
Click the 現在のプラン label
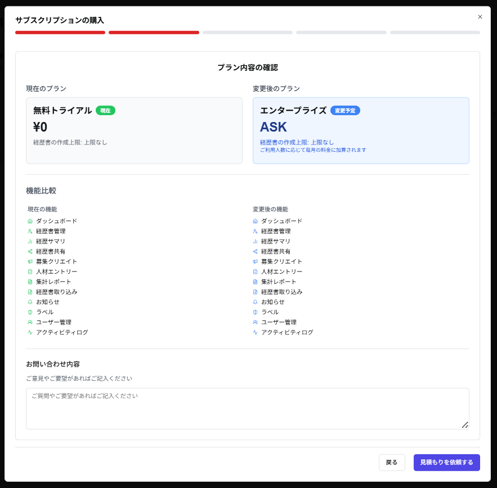coord(46,89)
